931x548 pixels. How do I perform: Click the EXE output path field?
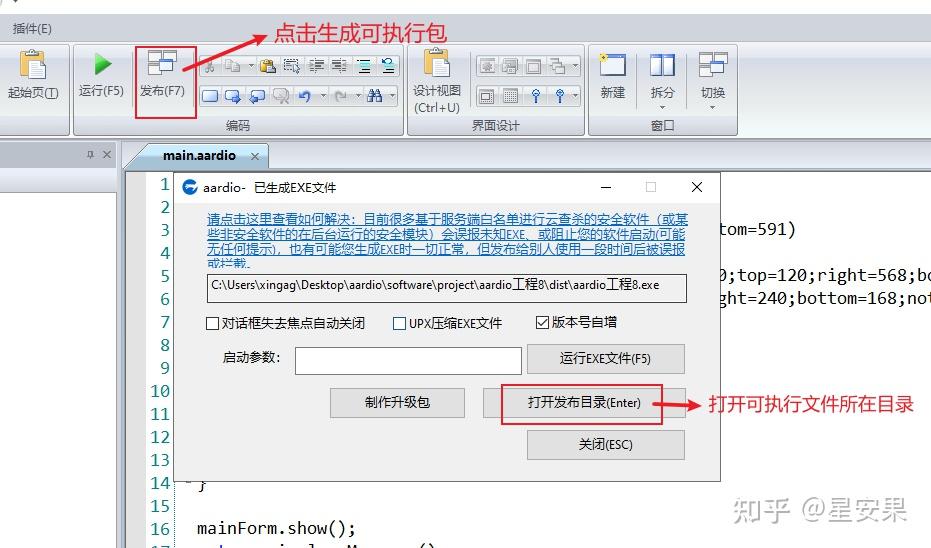446,288
